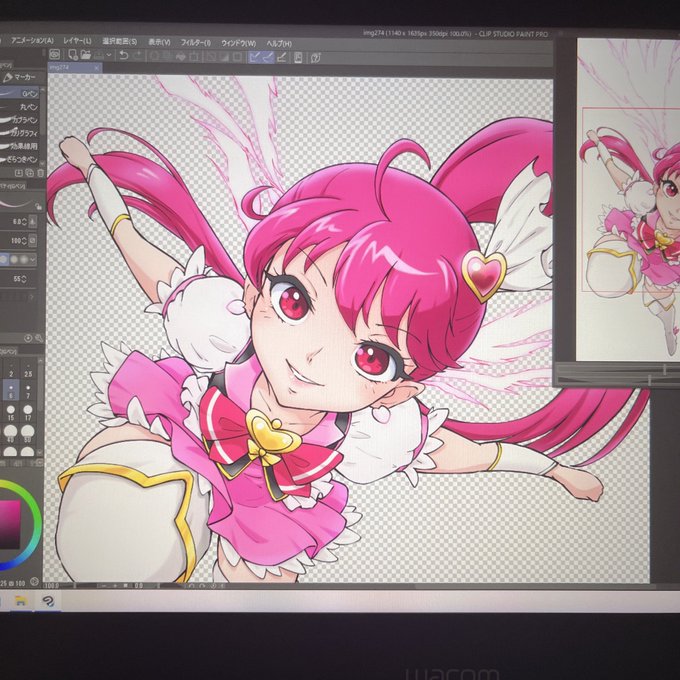Click the smartphone connection icon in command bar
The height and width of the screenshot is (680, 680).
pyautogui.click(x=298, y=58)
